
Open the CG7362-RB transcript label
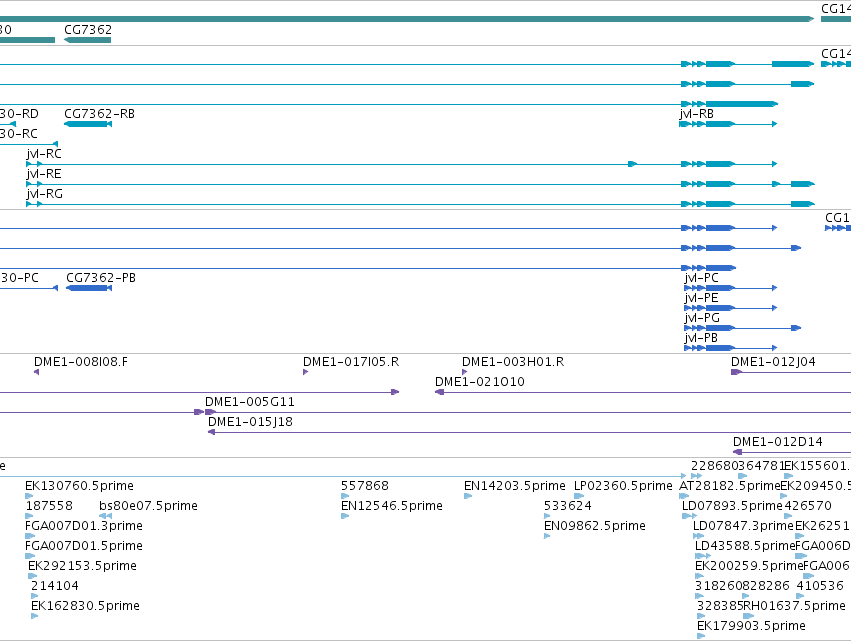click(x=99, y=113)
